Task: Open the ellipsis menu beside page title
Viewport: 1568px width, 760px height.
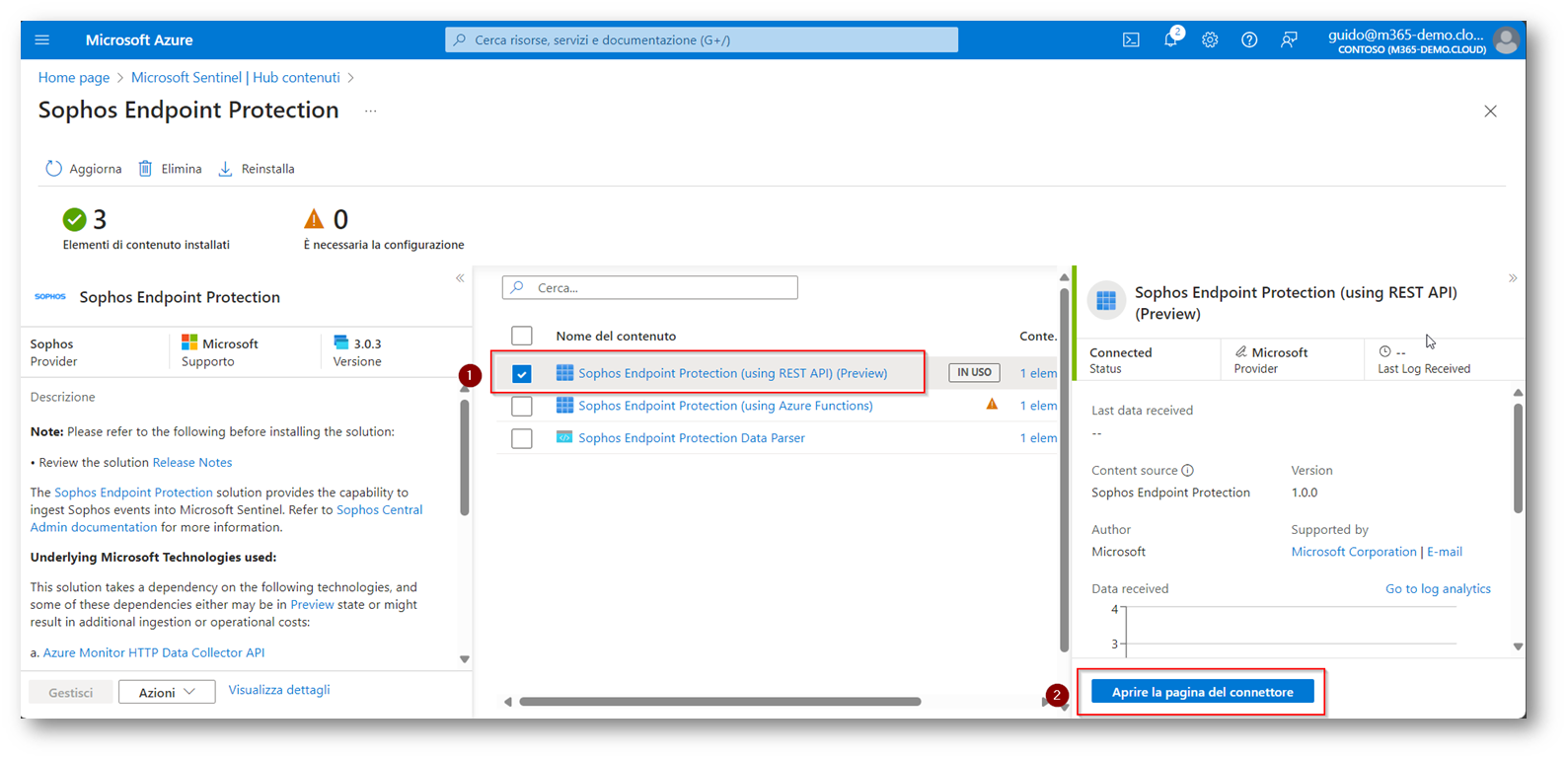Action: (x=370, y=112)
